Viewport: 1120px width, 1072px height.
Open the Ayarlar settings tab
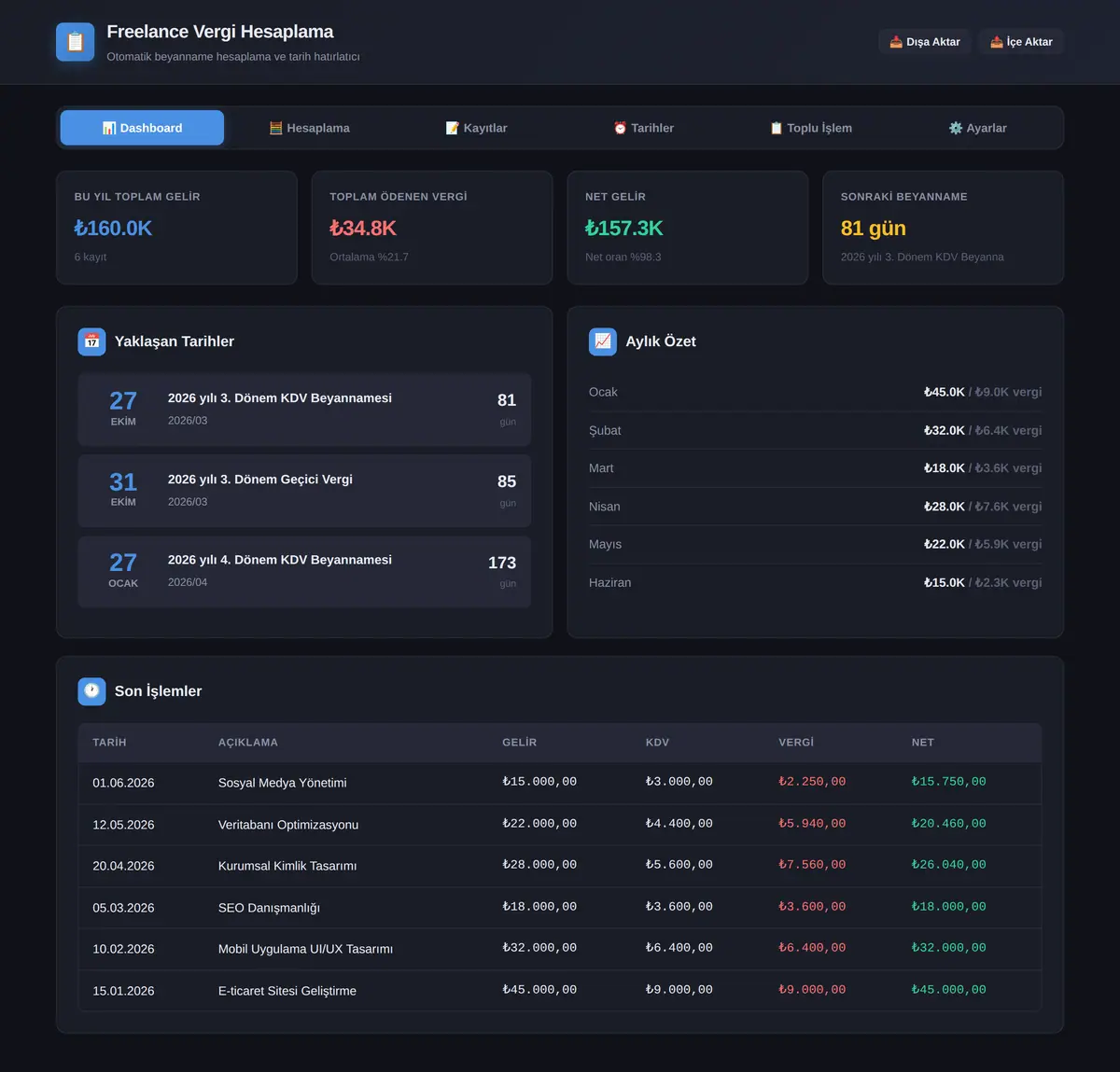(977, 128)
